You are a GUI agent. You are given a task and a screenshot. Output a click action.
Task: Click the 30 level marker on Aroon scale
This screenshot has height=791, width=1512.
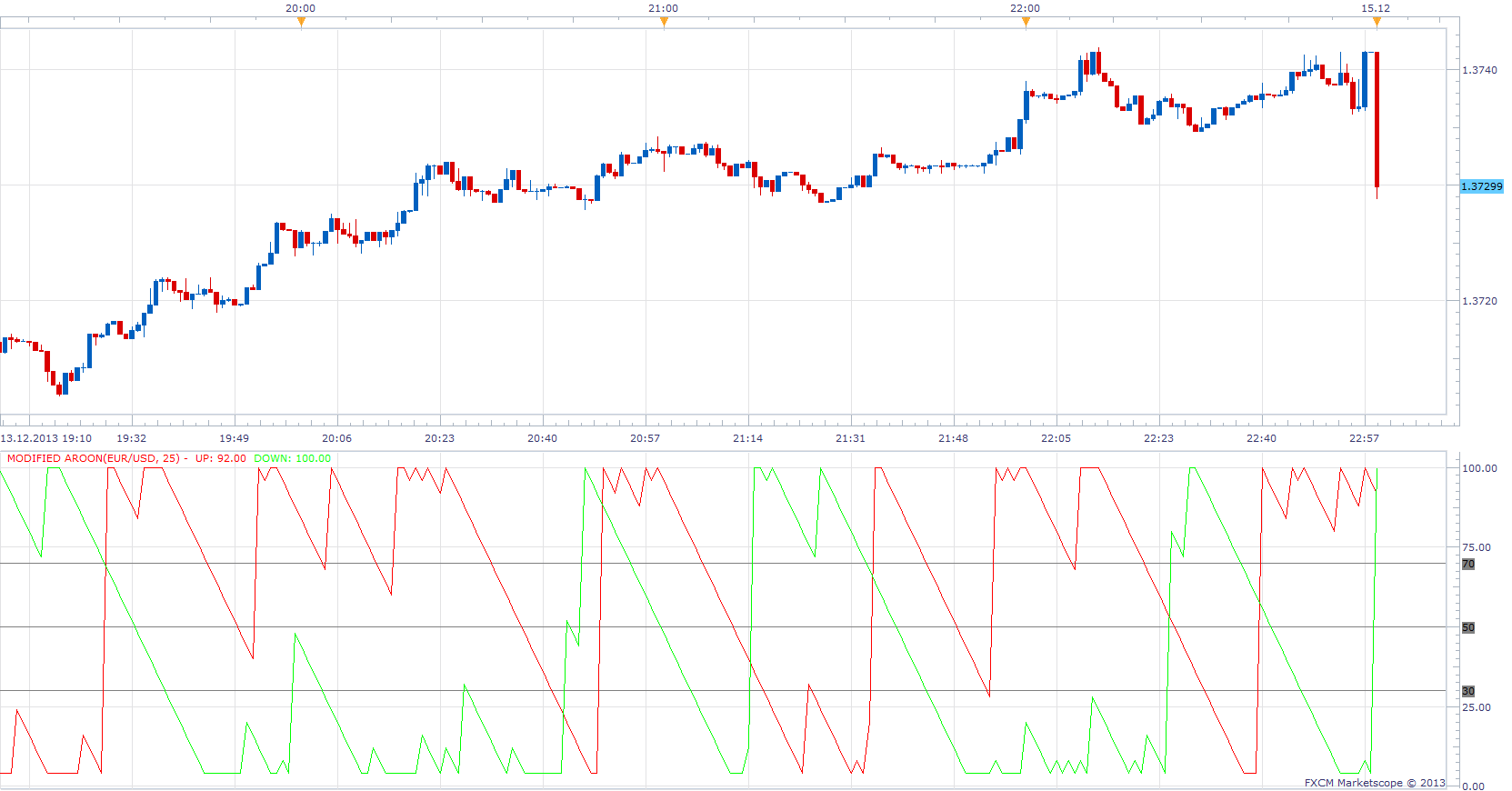[1468, 691]
